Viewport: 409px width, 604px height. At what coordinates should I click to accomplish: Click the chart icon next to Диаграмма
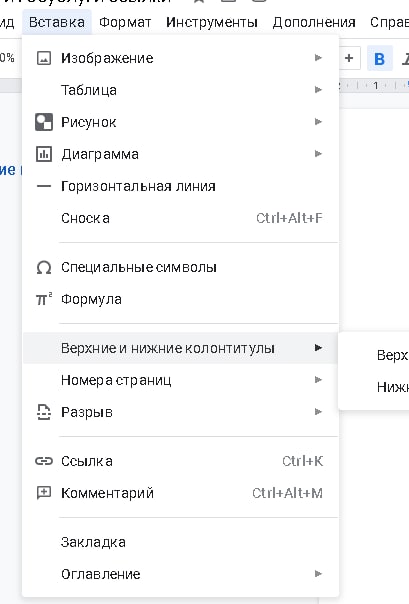tap(44, 154)
